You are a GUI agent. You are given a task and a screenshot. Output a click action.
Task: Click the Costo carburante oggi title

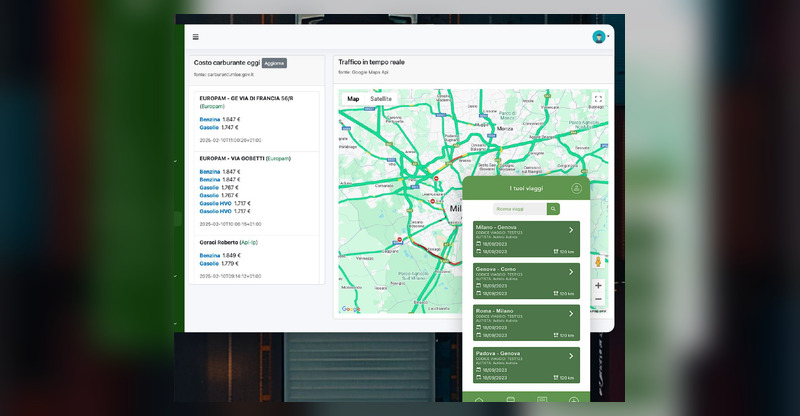pos(227,63)
